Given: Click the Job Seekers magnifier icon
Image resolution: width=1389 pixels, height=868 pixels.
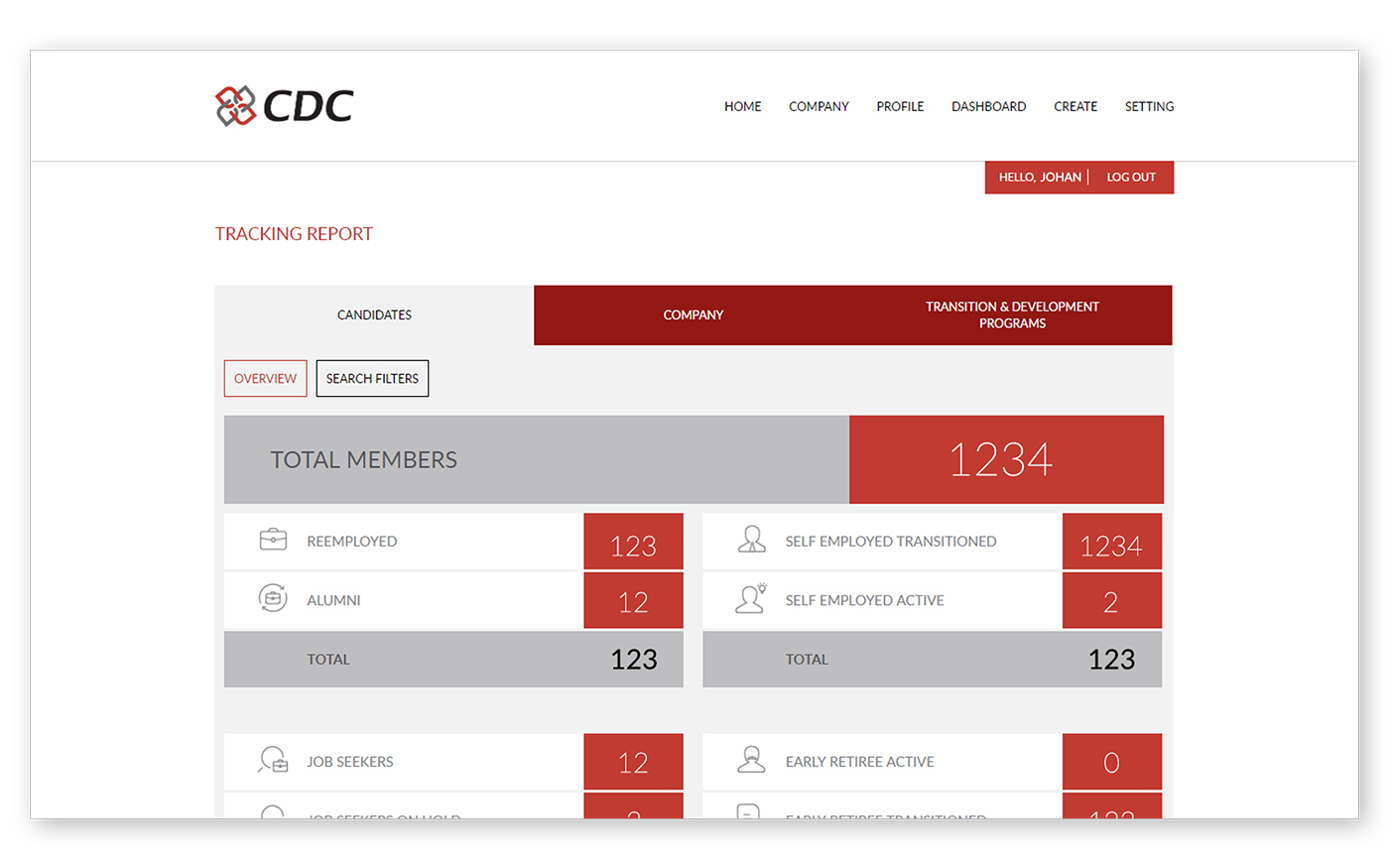Looking at the screenshot, I should coord(273,760).
